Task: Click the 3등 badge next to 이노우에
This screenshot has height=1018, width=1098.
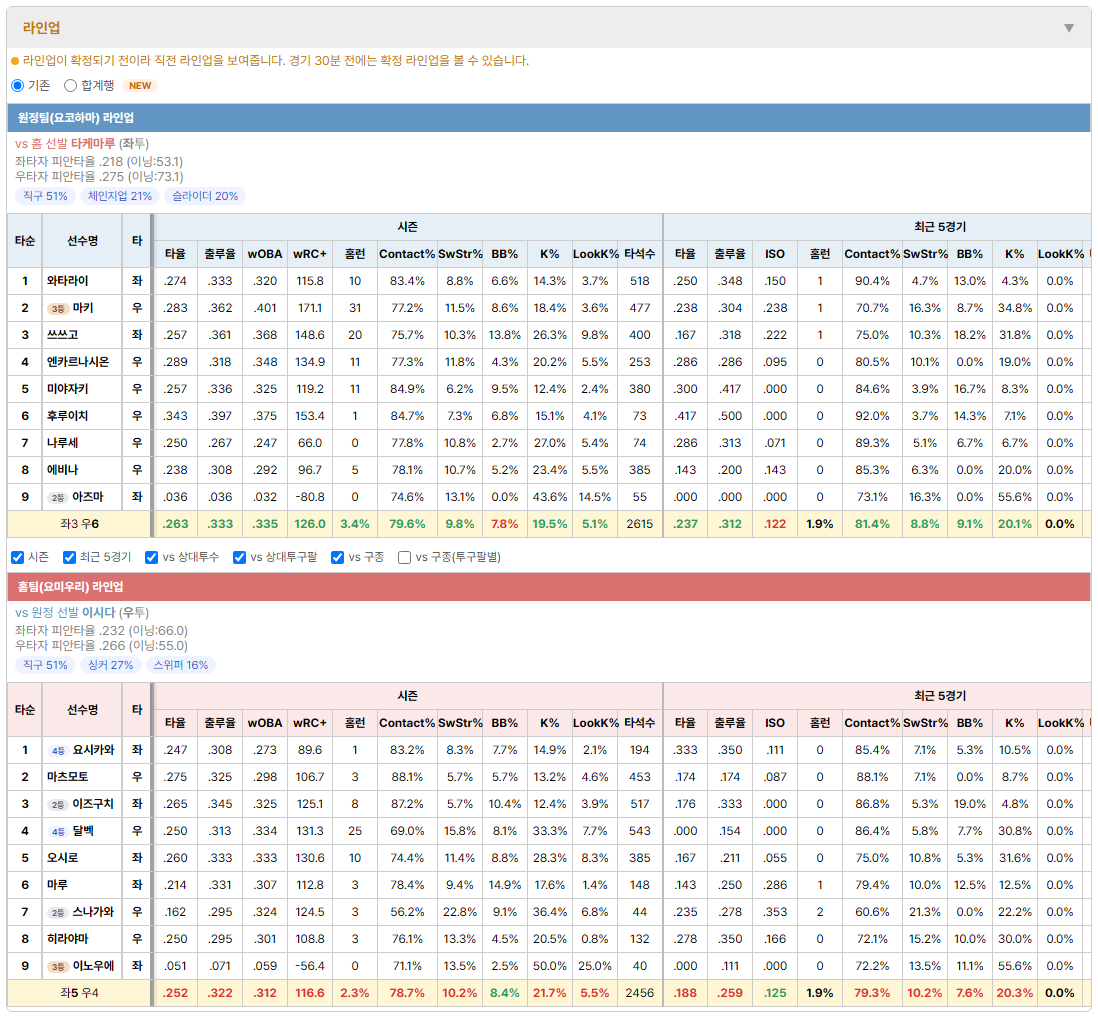Action: click(x=57, y=967)
